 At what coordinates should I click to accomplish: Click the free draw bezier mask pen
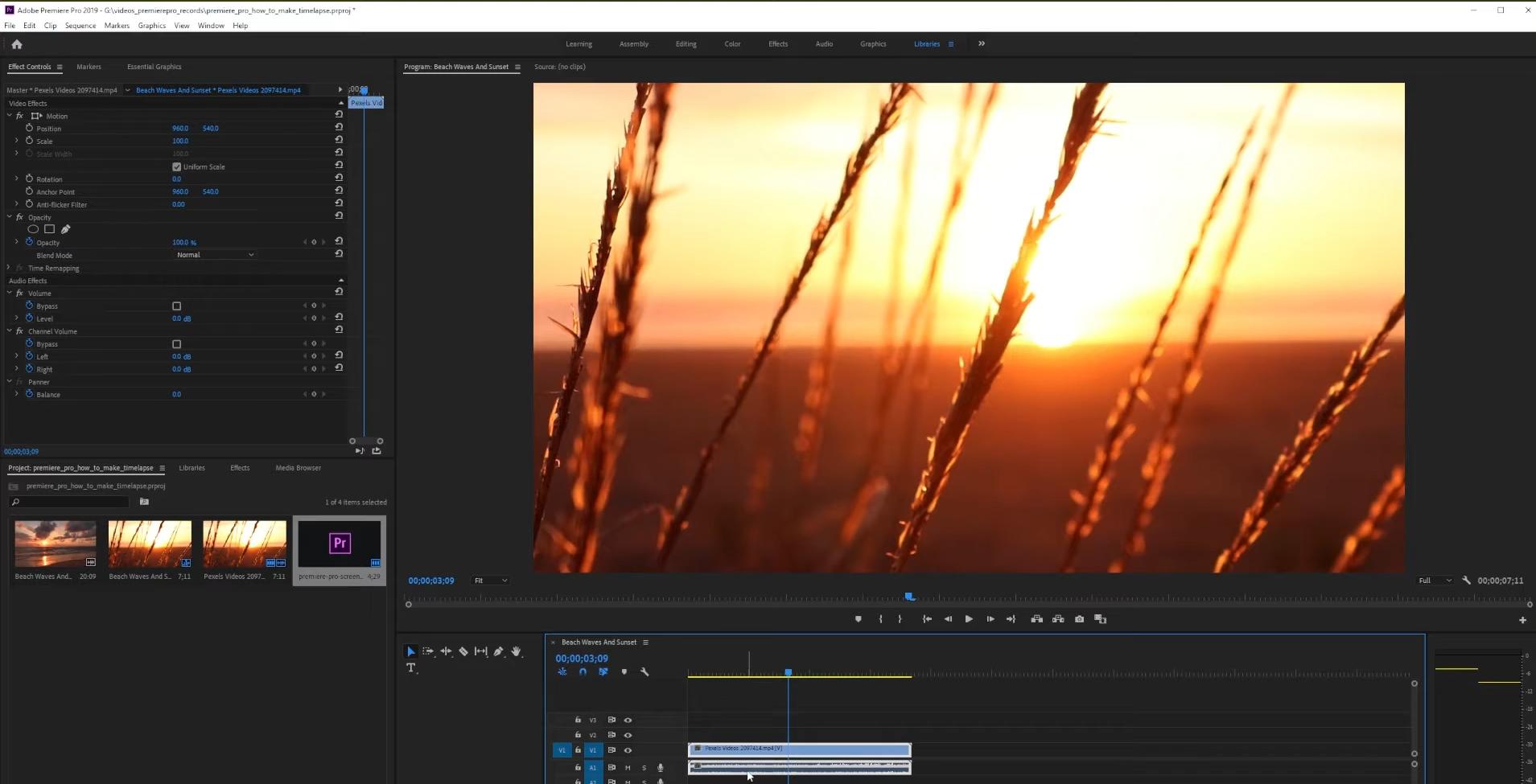point(66,229)
